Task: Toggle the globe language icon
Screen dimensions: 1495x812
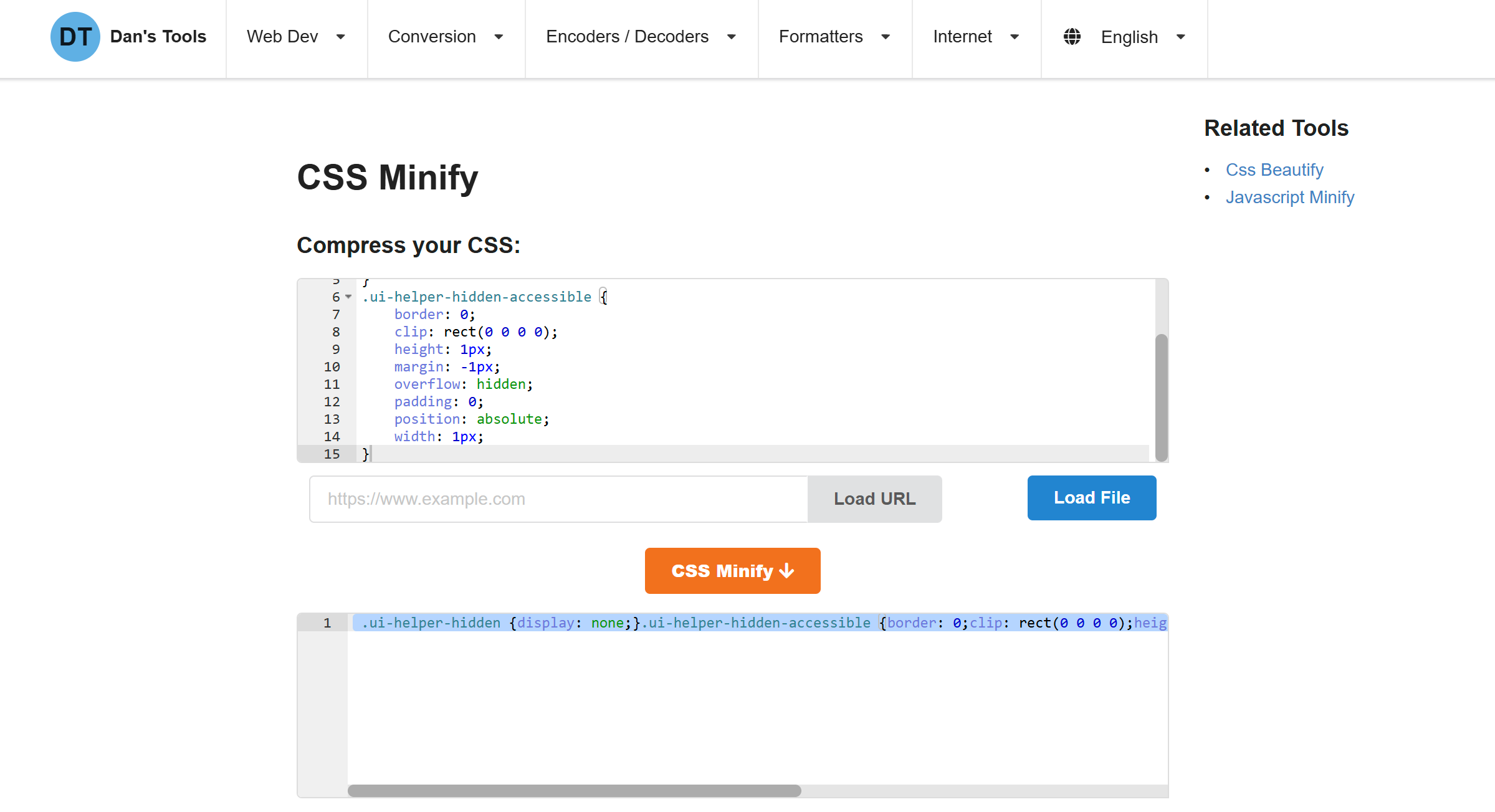Action: point(1072,37)
